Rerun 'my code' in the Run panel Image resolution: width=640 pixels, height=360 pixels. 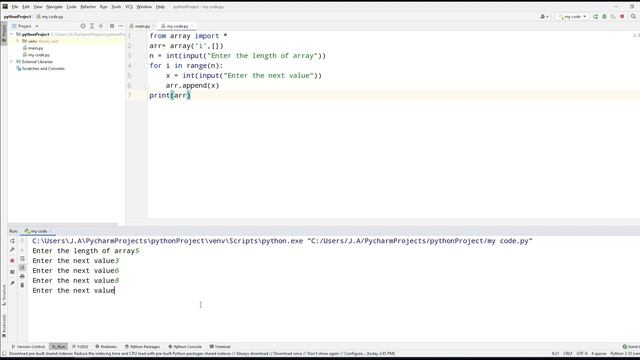point(12,241)
